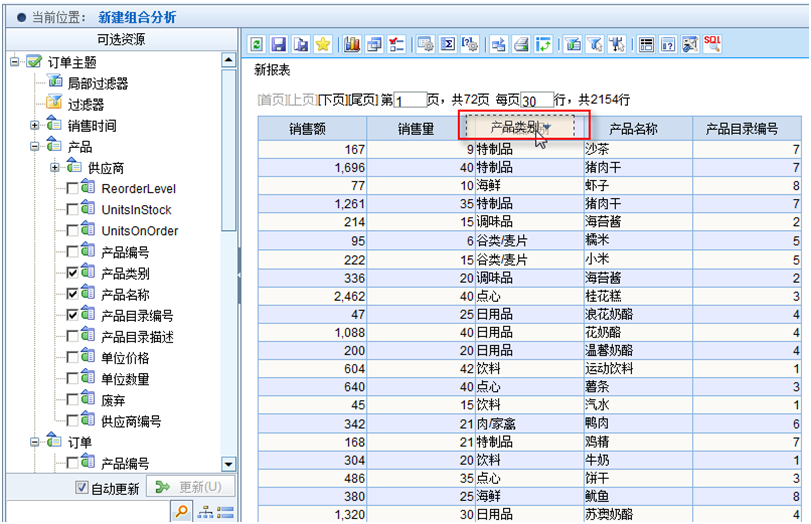811x524 pixels.
Task: Click the floppy disk save icon
Action: pyautogui.click(x=278, y=44)
